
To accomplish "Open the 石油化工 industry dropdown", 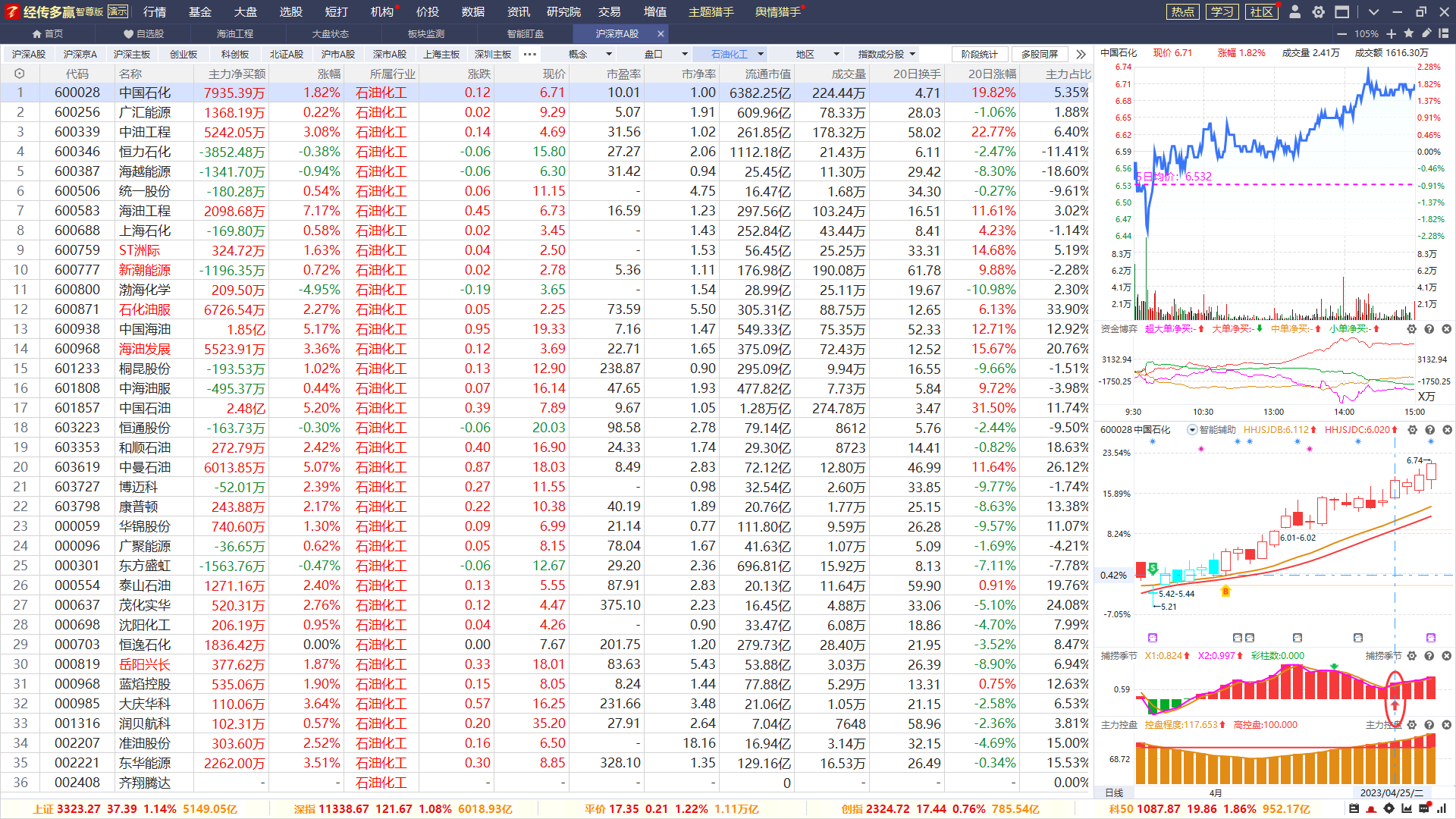I will [731, 55].
